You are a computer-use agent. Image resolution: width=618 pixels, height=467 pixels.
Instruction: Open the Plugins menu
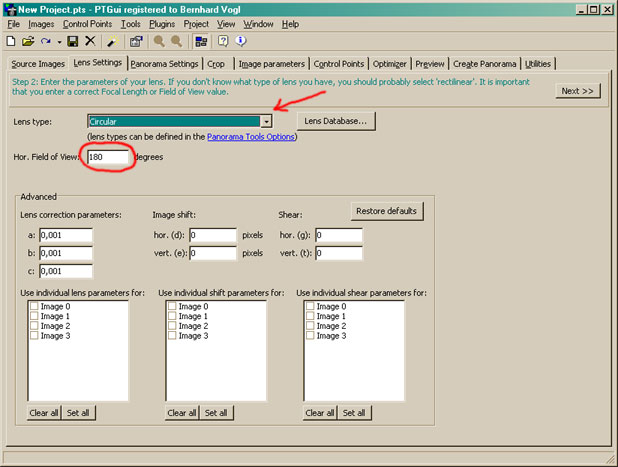(161, 23)
